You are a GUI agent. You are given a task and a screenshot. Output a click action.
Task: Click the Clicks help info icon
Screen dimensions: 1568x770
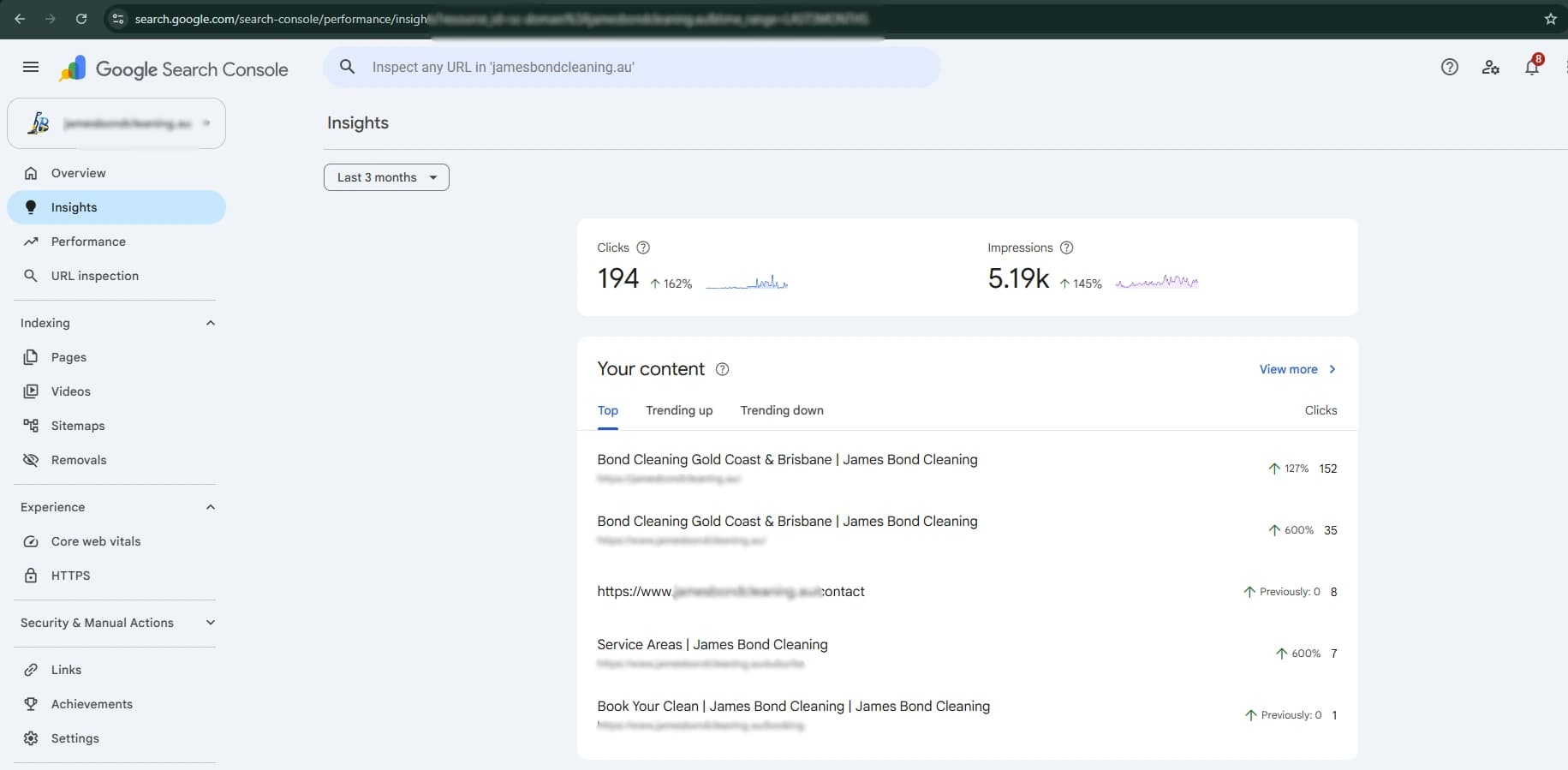tap(643, 248)
